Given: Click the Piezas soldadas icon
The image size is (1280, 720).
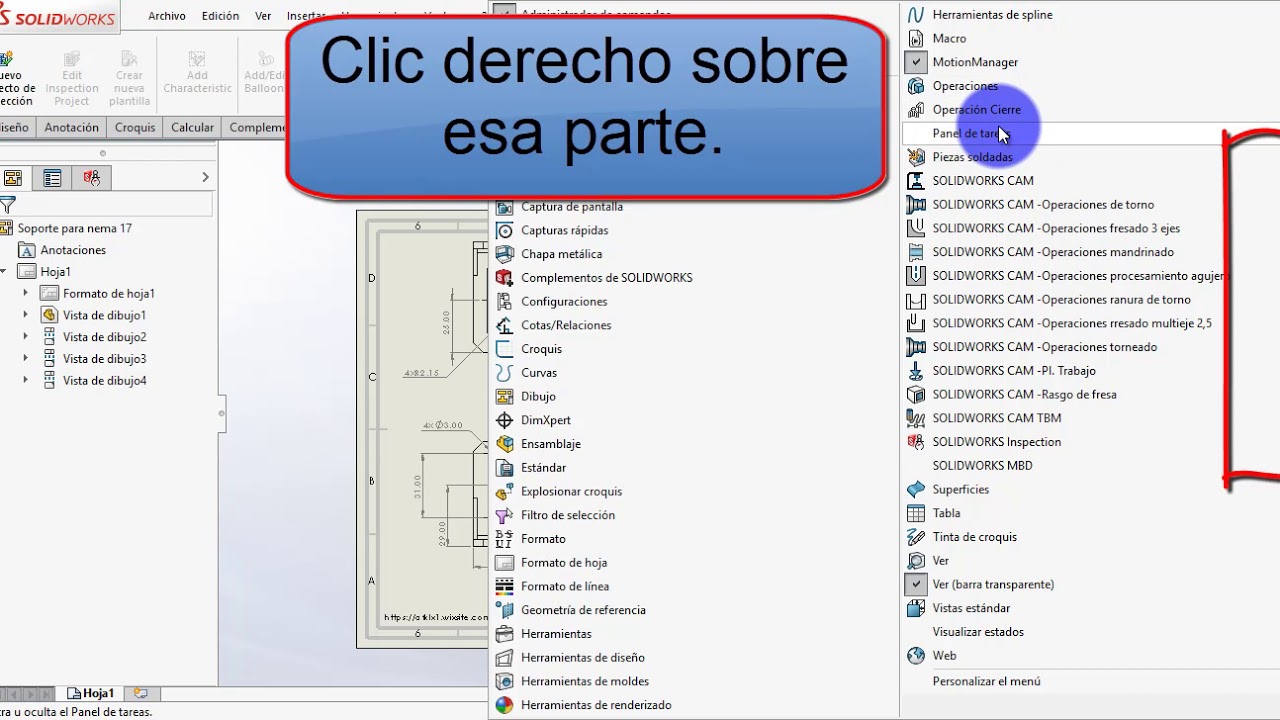Looking at the screenshot, I should coord(915,157).
